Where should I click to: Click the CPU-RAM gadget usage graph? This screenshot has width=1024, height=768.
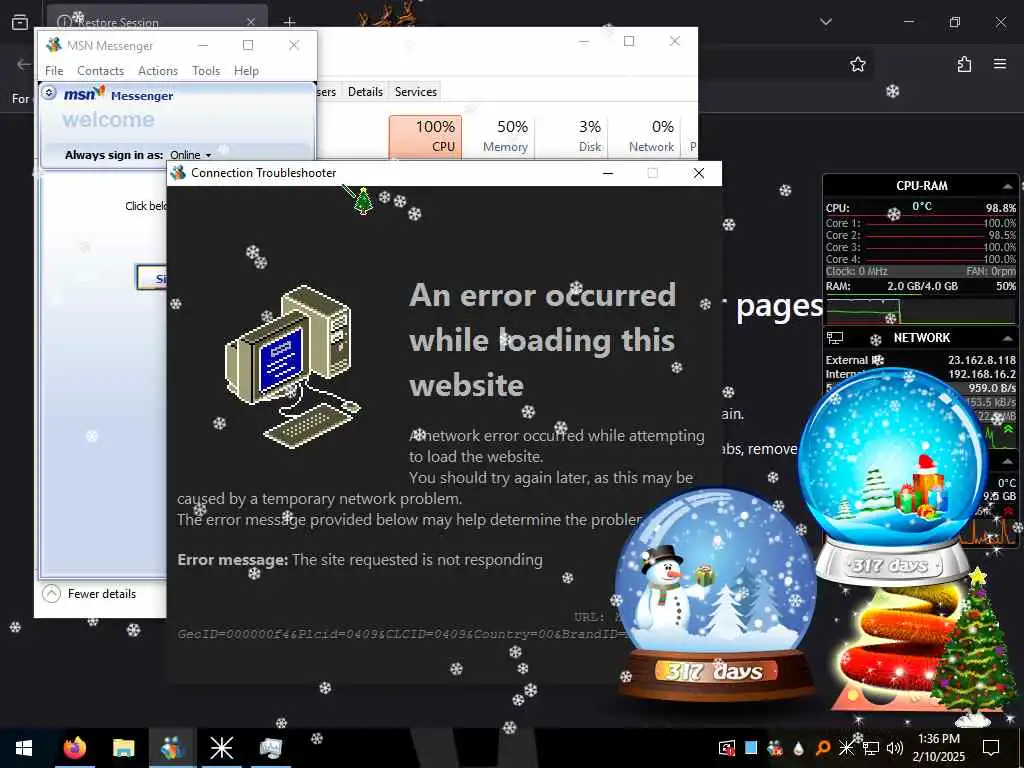(x=921, y=310)
